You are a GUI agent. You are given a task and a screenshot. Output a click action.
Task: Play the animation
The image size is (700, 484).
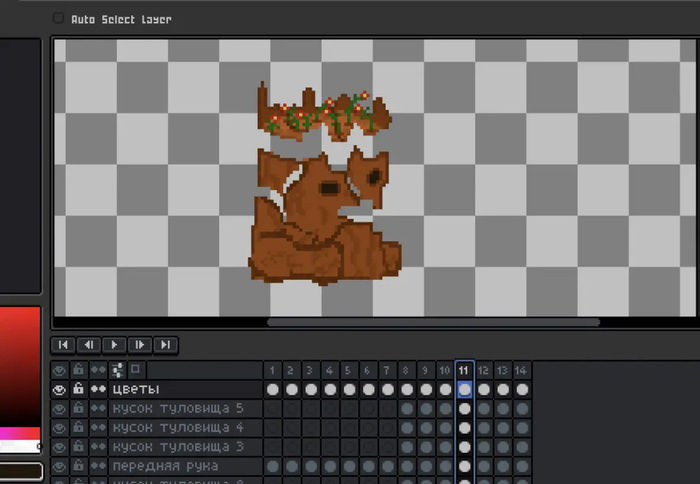coord(114,345)
